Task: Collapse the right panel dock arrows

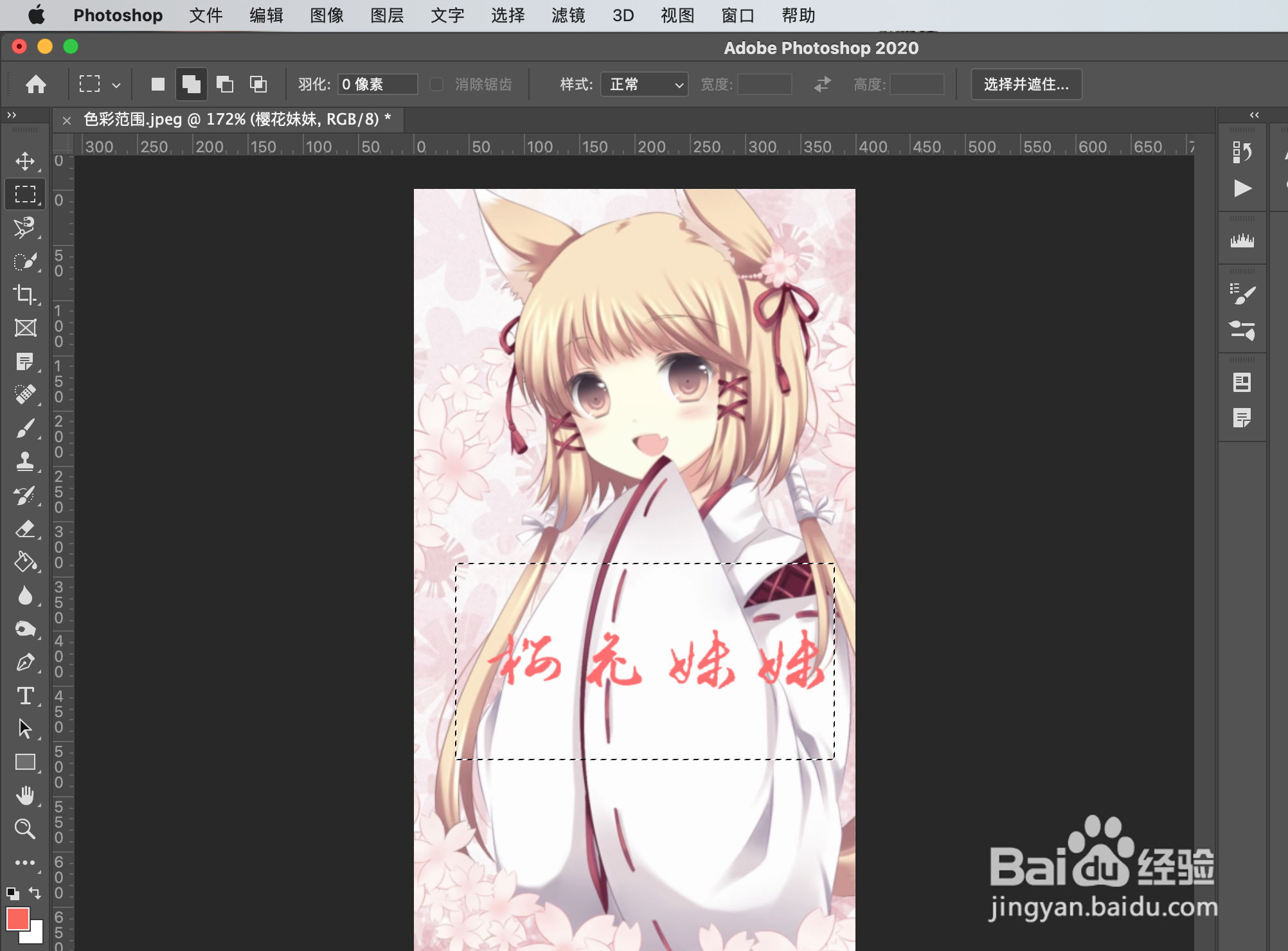Action: (1254, 115)
